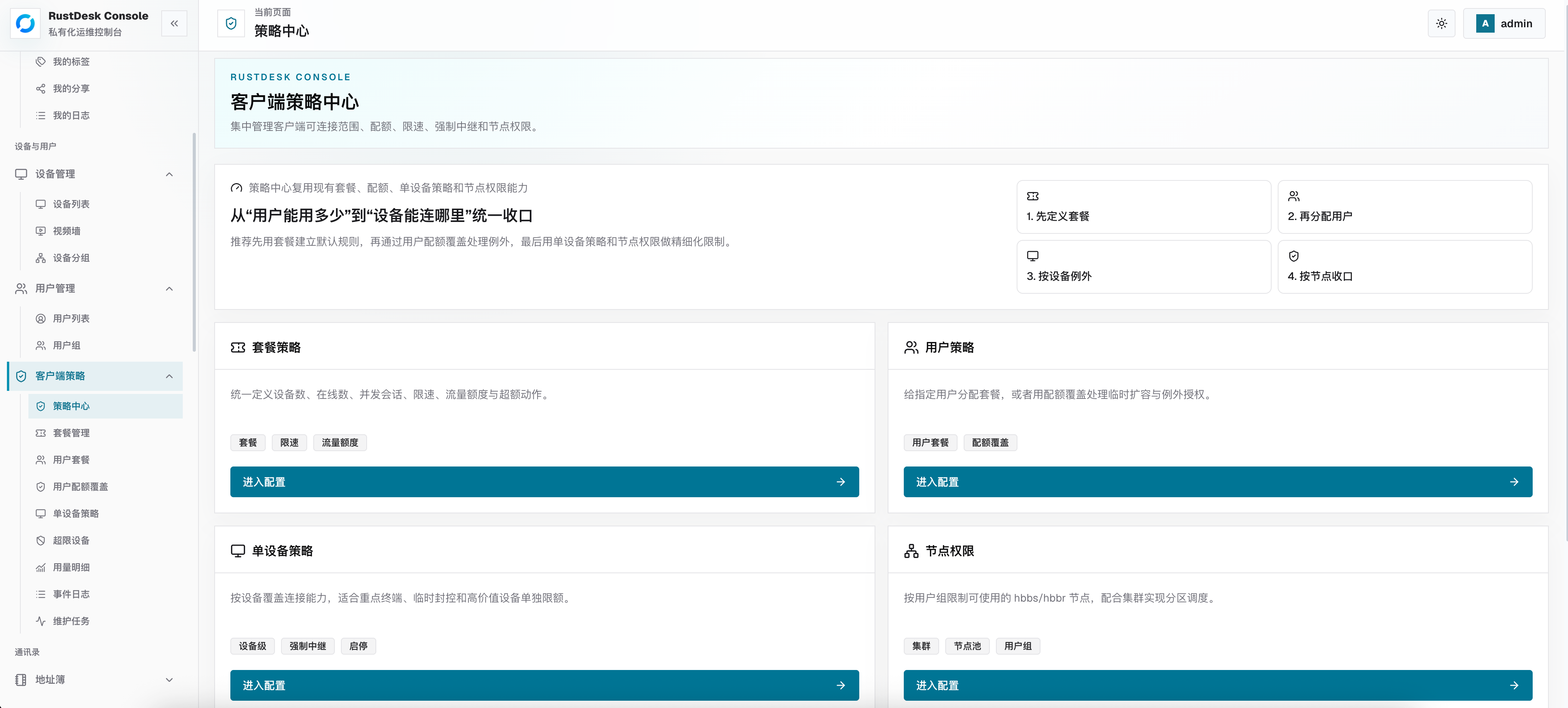Screen dimensions: 1568x708
Task: Click the 套餐管理 ticket icon in sidebar
Action: [x=41, y=433]
